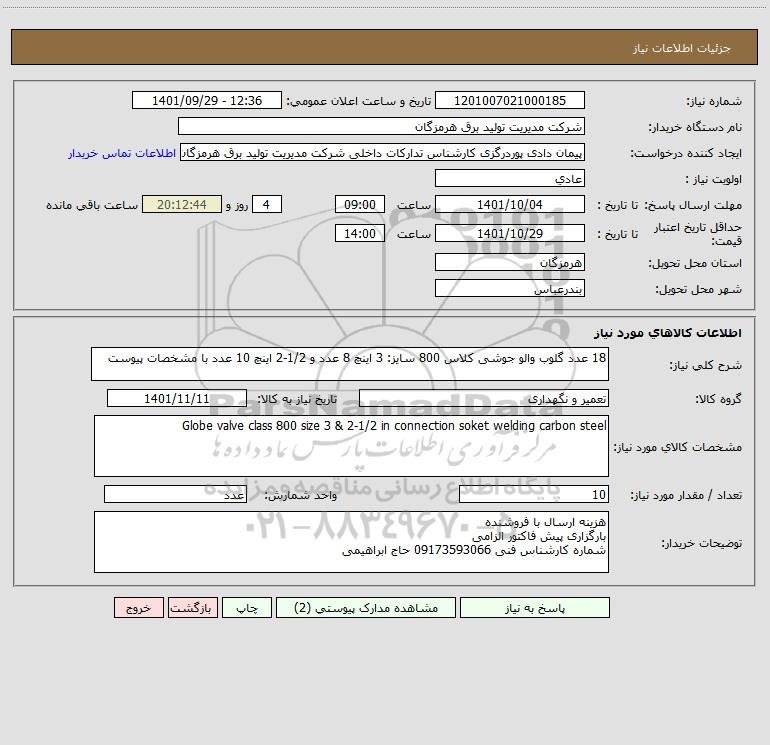Click goods need date 1401/11/11
The width and height of the screenshot is (770, 745).
[x=177, y=398]
